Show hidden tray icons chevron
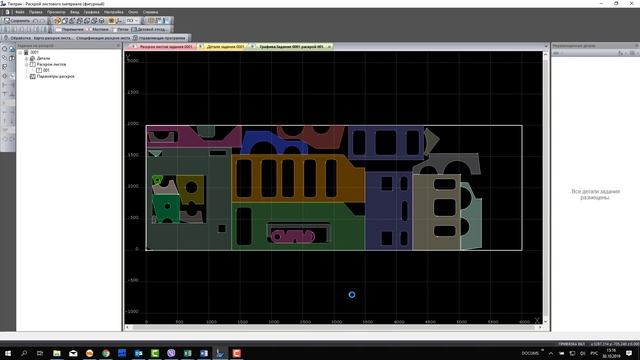This screenshot has height=360, width=640. pos(551,353)
